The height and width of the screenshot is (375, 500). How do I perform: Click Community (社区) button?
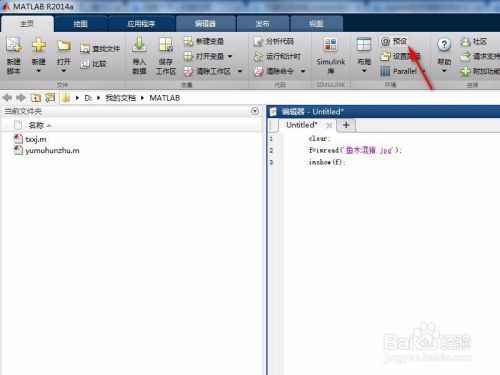coord(473,41)
